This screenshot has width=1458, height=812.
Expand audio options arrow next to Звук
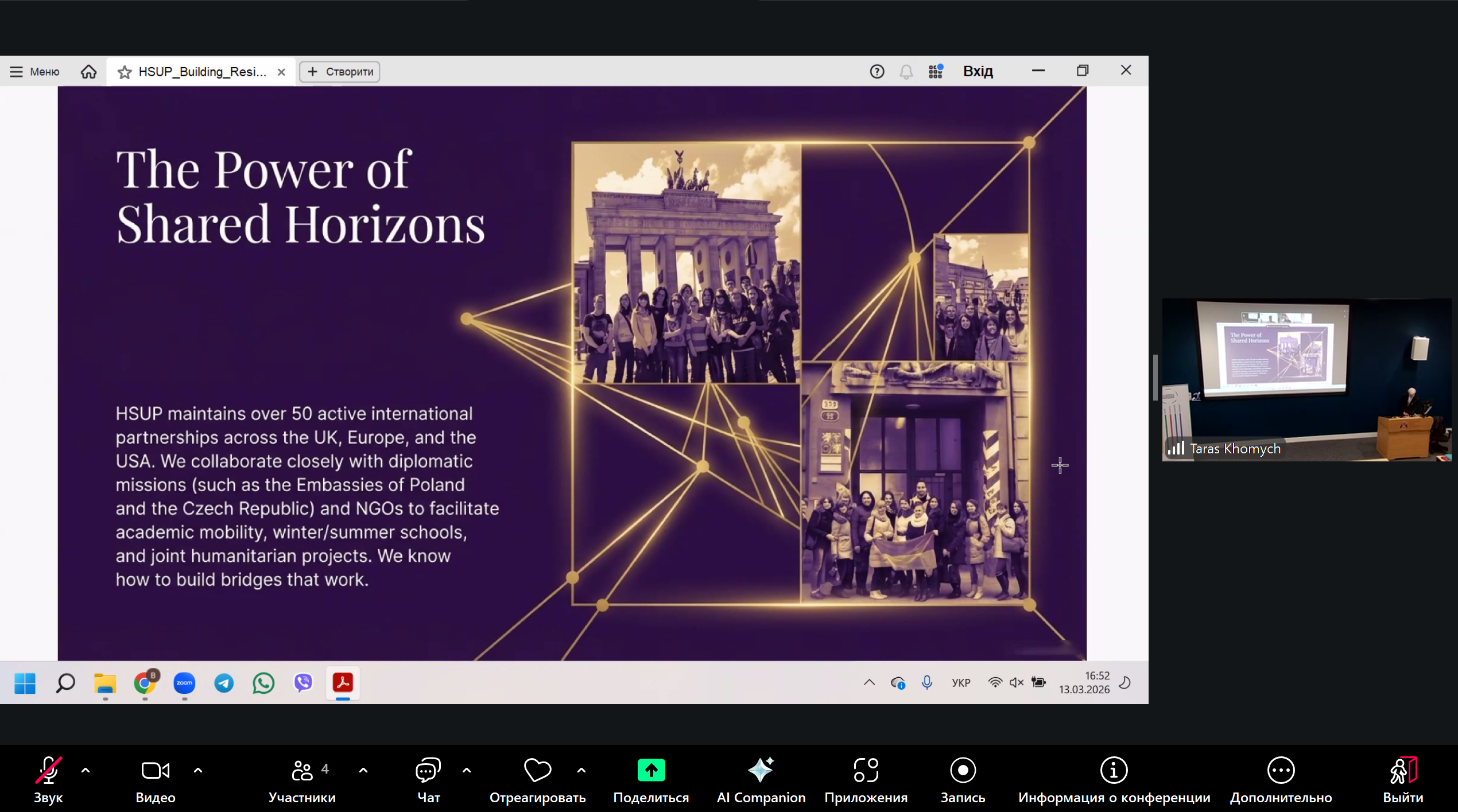point(86,770)
